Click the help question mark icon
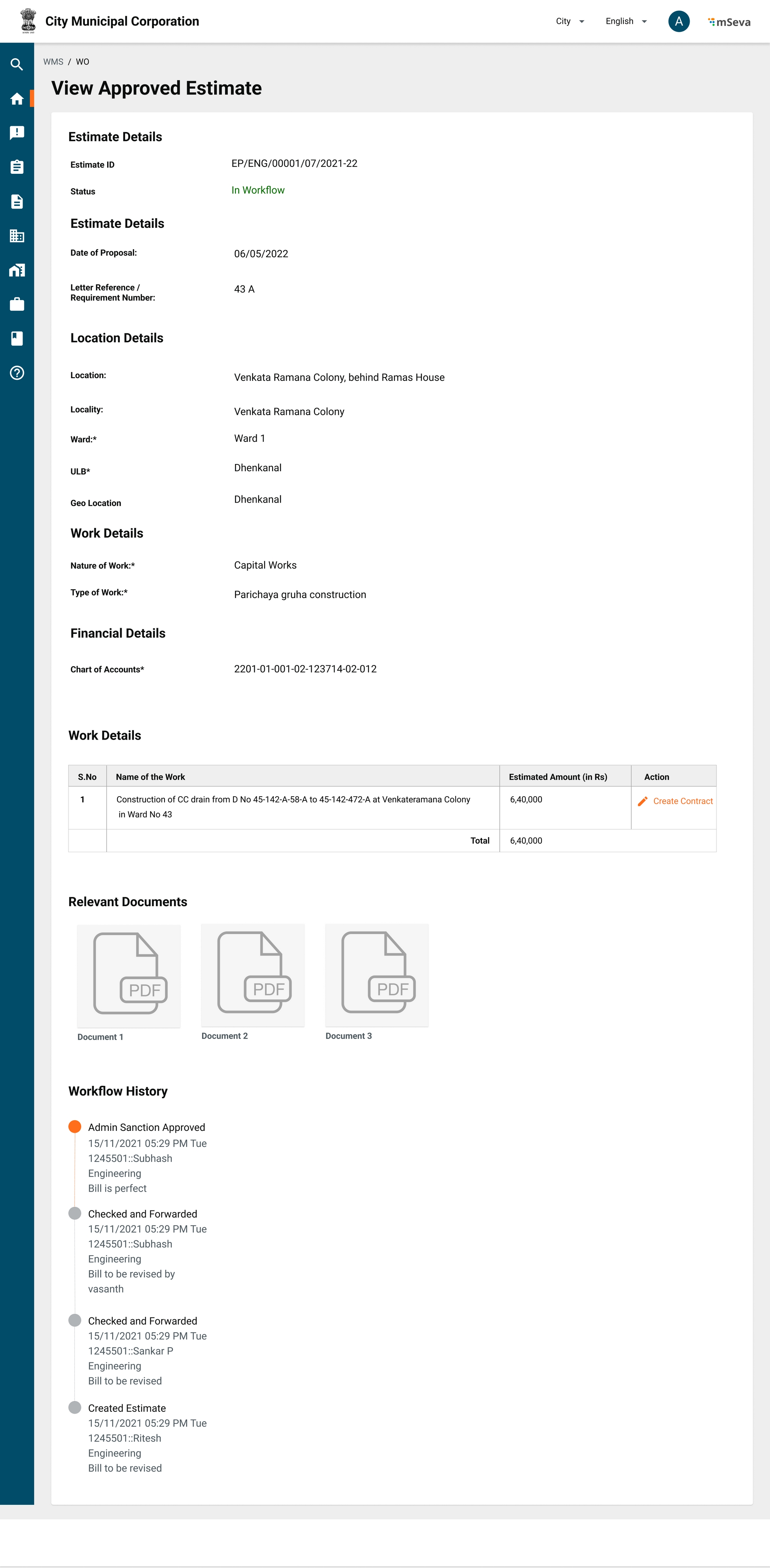The width and height of the screenshot is (770, 1568). tap(17, 373)
